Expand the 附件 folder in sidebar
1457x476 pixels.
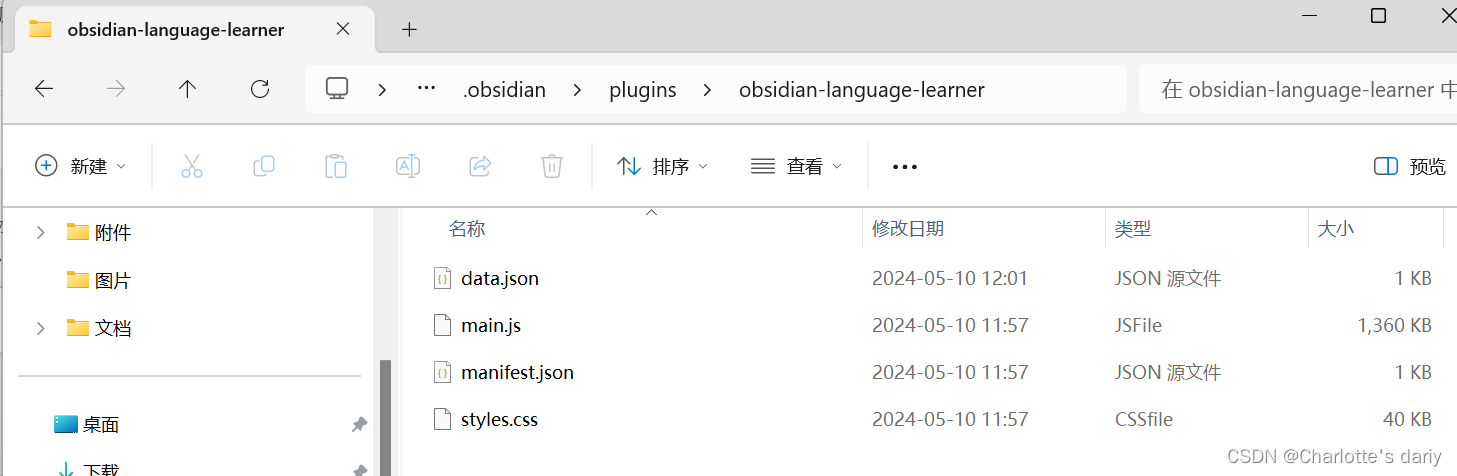coord(40,233)
